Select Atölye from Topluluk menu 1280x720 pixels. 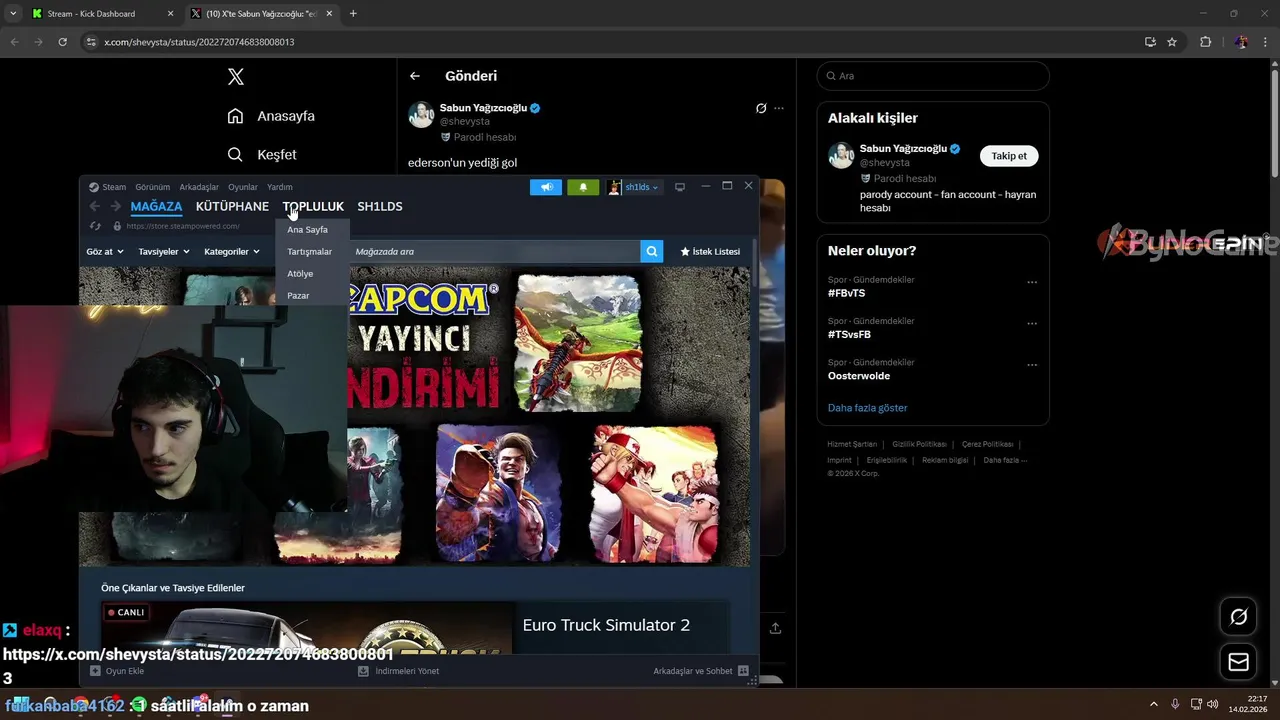pos(300,273)
